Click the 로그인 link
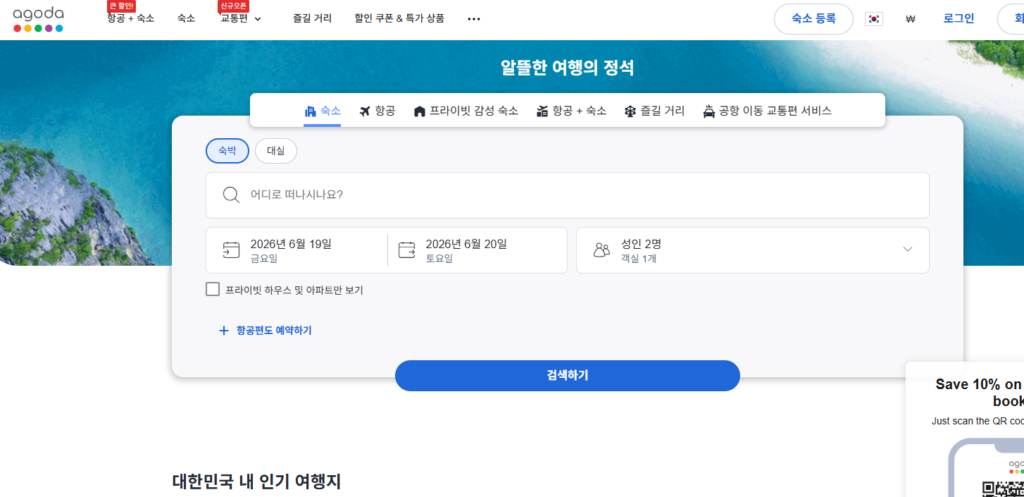The height and width of the screenshot is (497, 1024). (959, 19)
